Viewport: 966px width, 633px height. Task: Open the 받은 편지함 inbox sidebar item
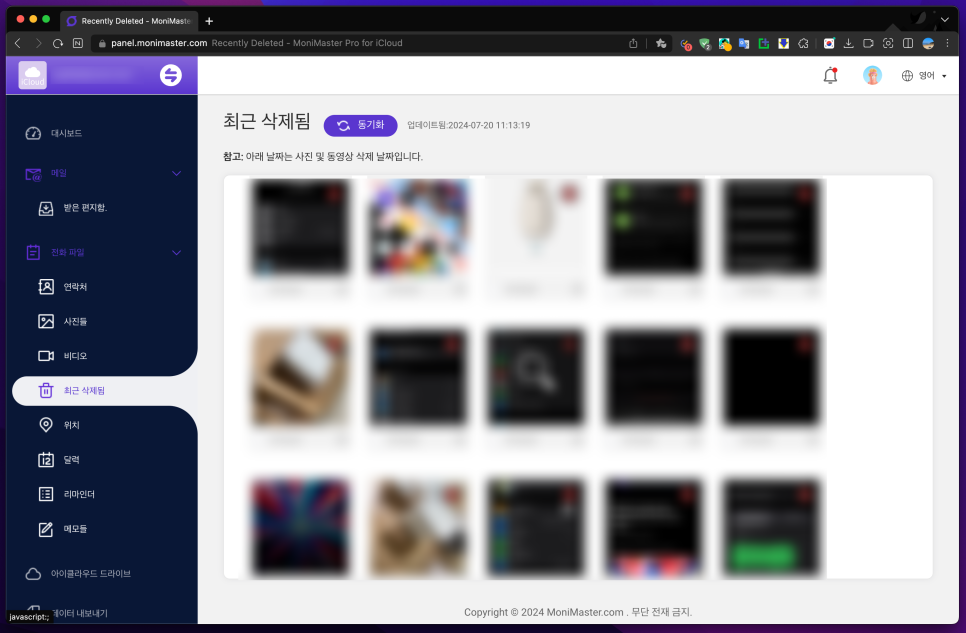click(x=73, y=208)
